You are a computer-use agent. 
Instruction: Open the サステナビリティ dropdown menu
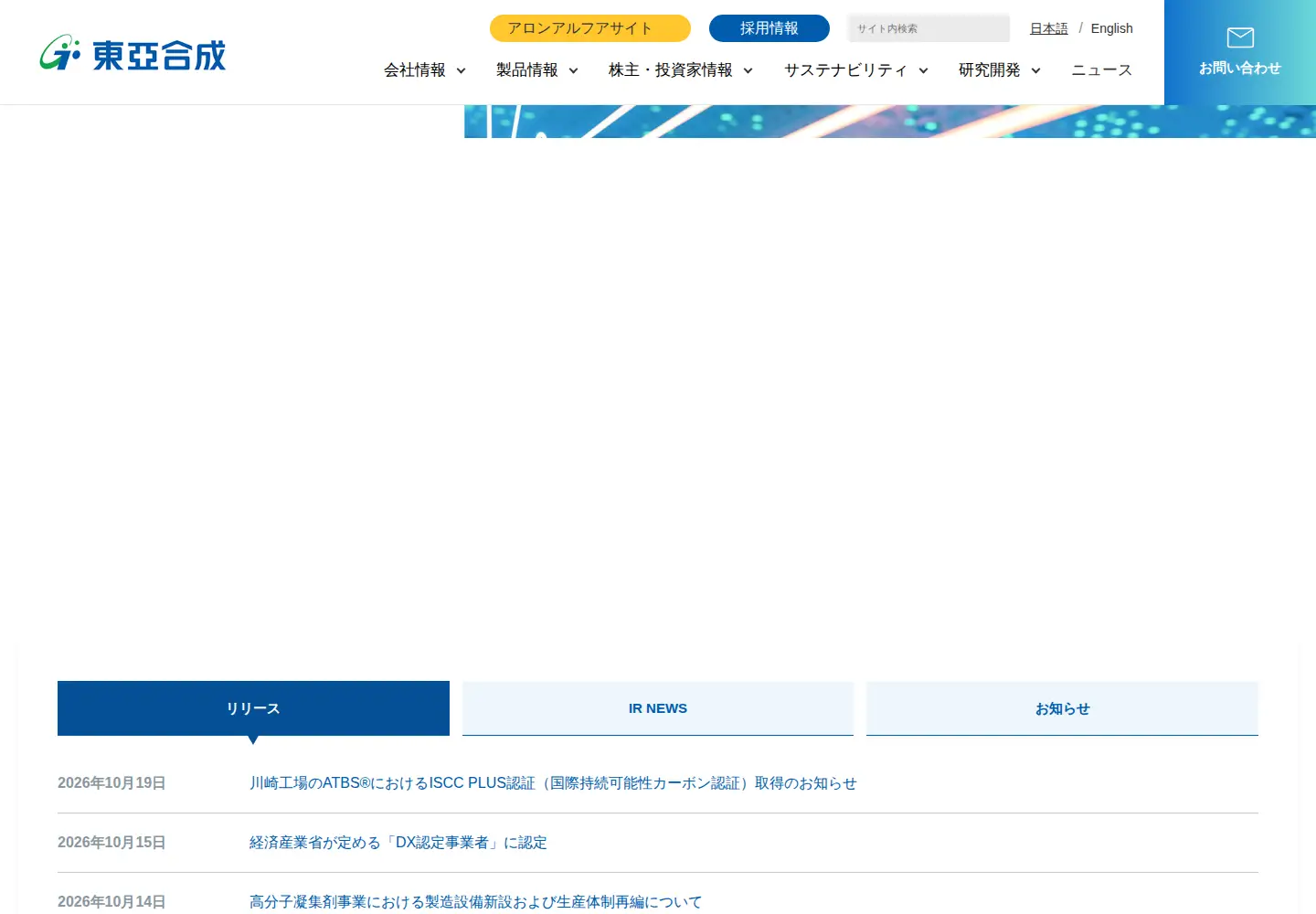pyautogui.click(x=856, y=70)
